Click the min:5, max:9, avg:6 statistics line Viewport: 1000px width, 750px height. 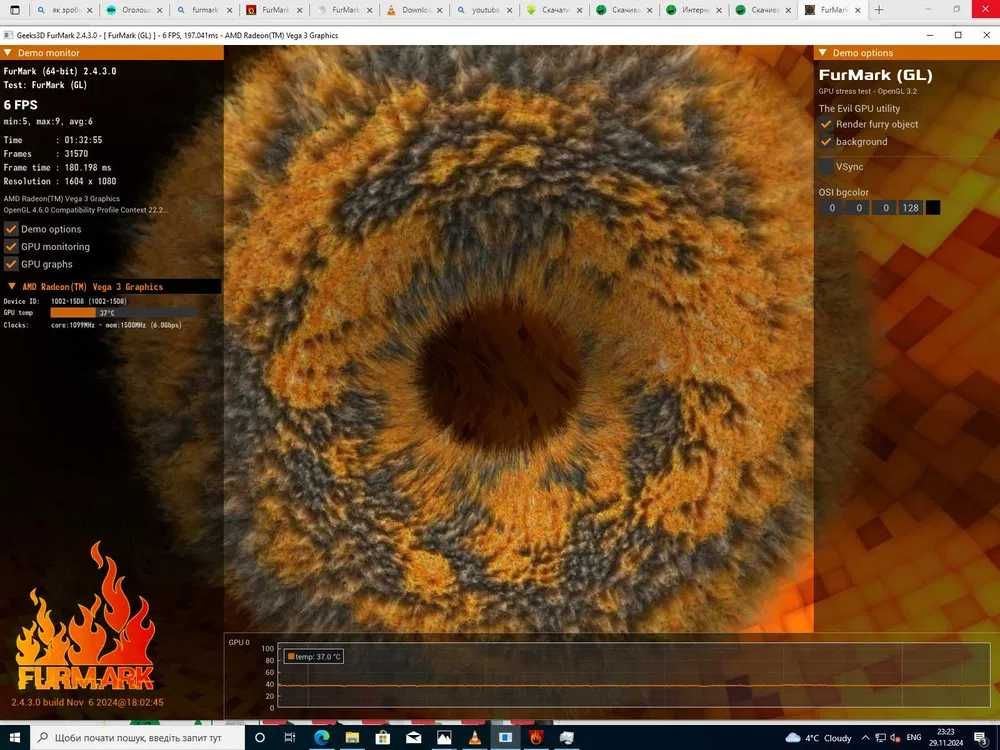(x=48, y=121)
